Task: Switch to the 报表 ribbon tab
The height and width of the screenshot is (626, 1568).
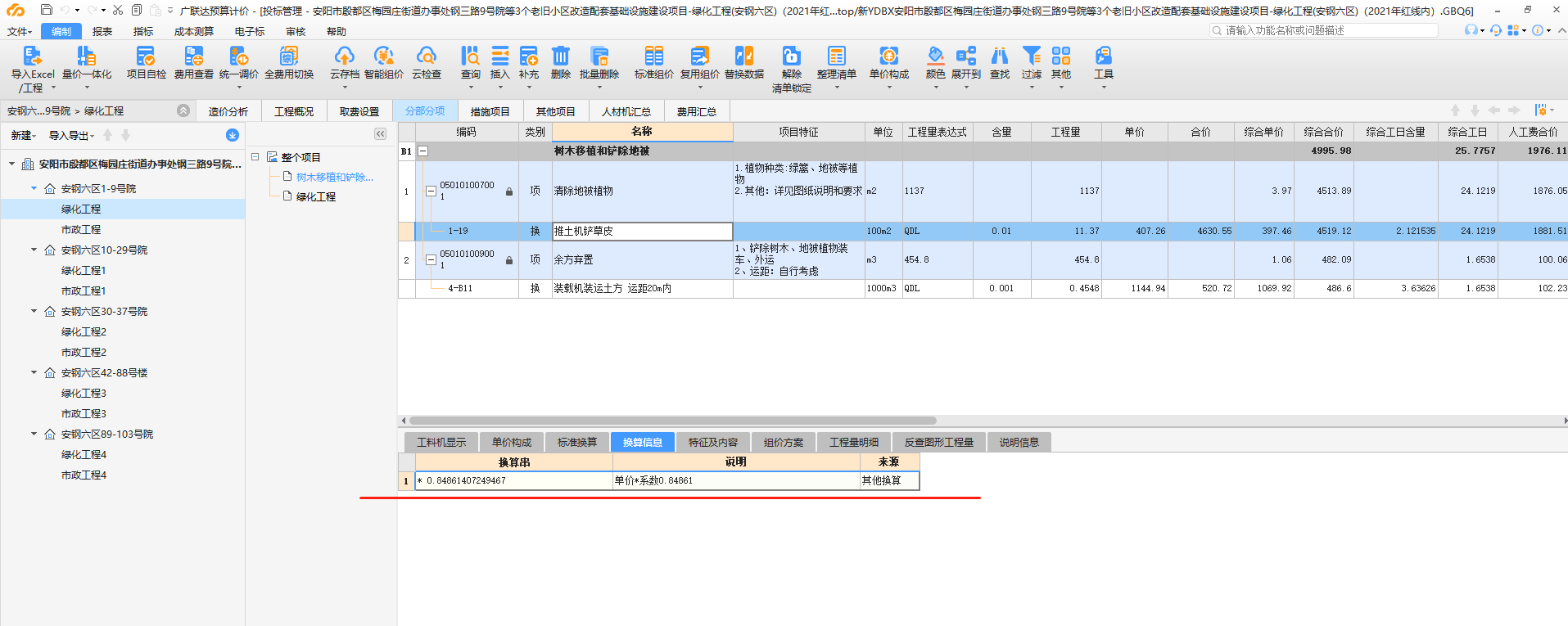Action: 102,31
